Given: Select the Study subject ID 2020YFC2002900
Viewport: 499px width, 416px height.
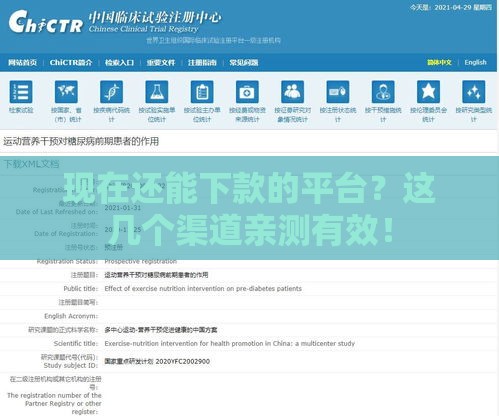Looking at the screenshot, I should click(183, 361).
